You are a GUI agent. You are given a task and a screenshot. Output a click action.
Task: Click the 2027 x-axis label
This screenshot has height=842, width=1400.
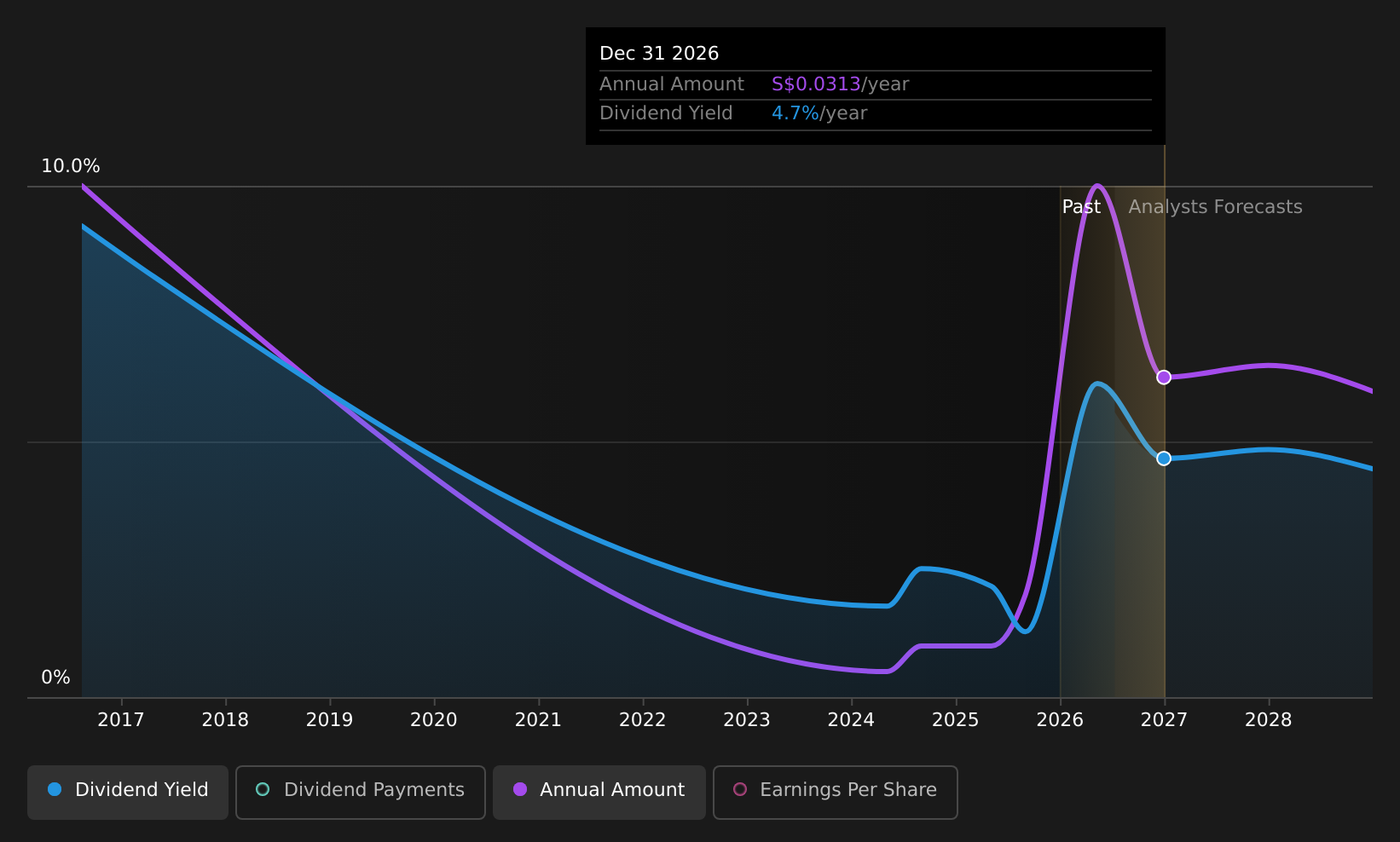point(1164,720)
